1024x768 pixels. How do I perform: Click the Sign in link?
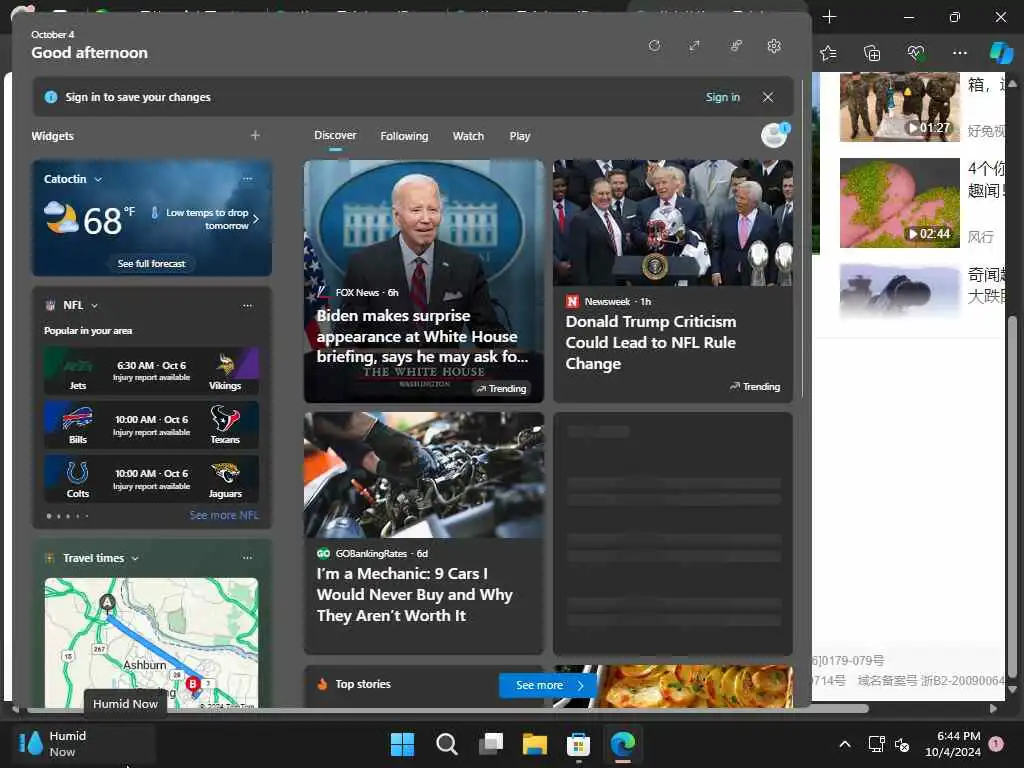point(722,97)
